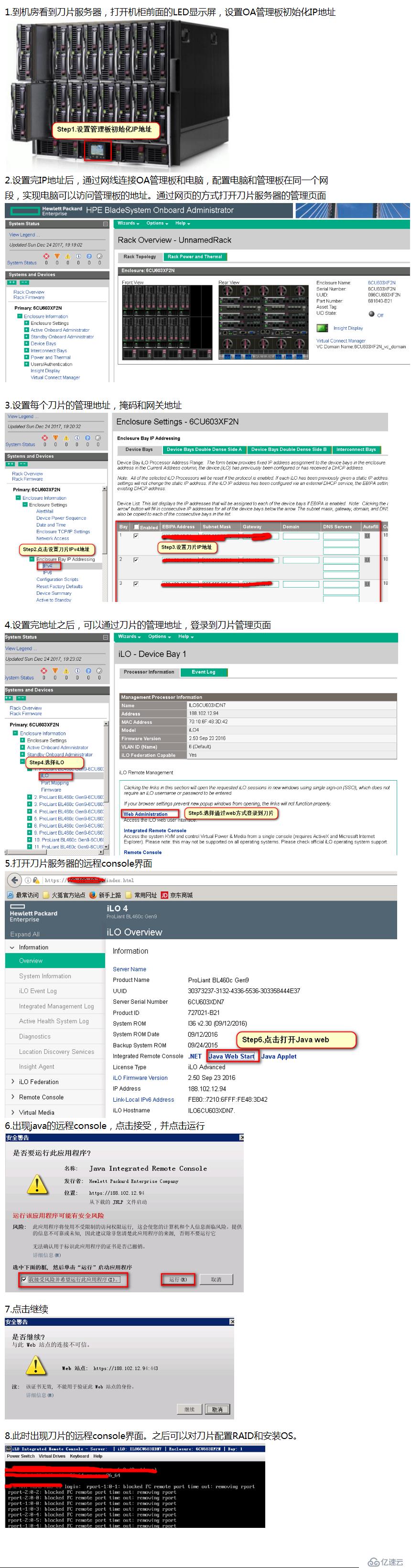
Task: Click the UID State Off indicator
Action: 371,314
